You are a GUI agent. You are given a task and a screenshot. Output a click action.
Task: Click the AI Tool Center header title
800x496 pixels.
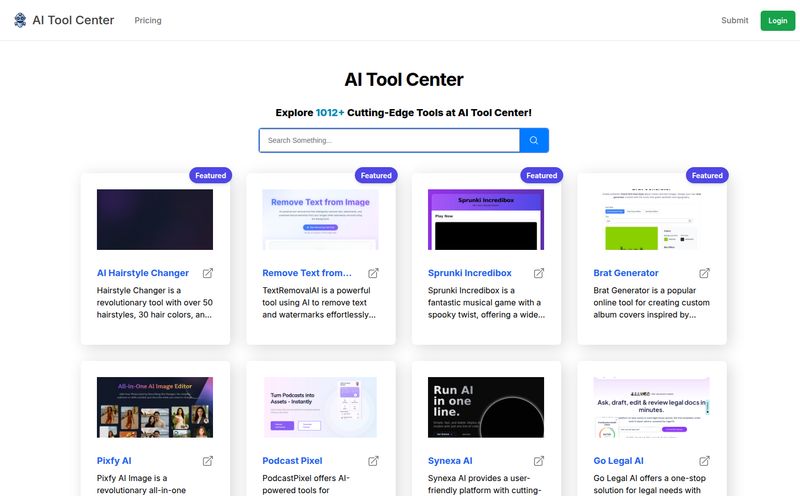pyautogui.click(x=73, y=20)
